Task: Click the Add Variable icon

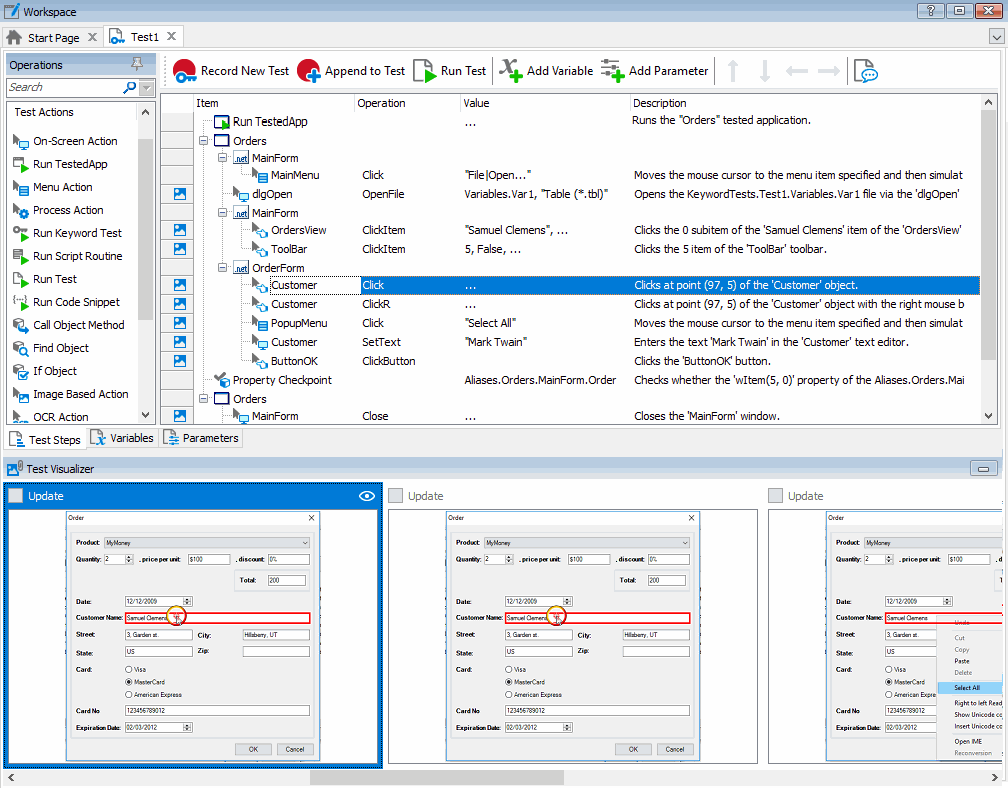Action: [510, 71]
